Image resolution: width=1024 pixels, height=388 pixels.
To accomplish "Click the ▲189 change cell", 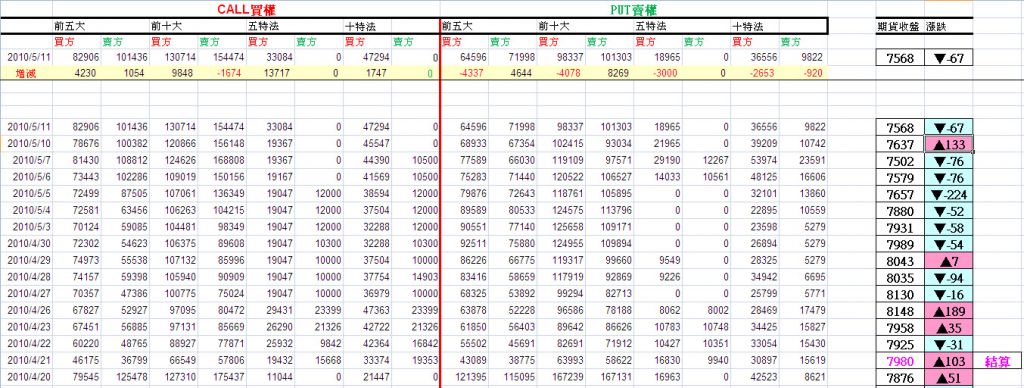I will (x=948, y=312).
